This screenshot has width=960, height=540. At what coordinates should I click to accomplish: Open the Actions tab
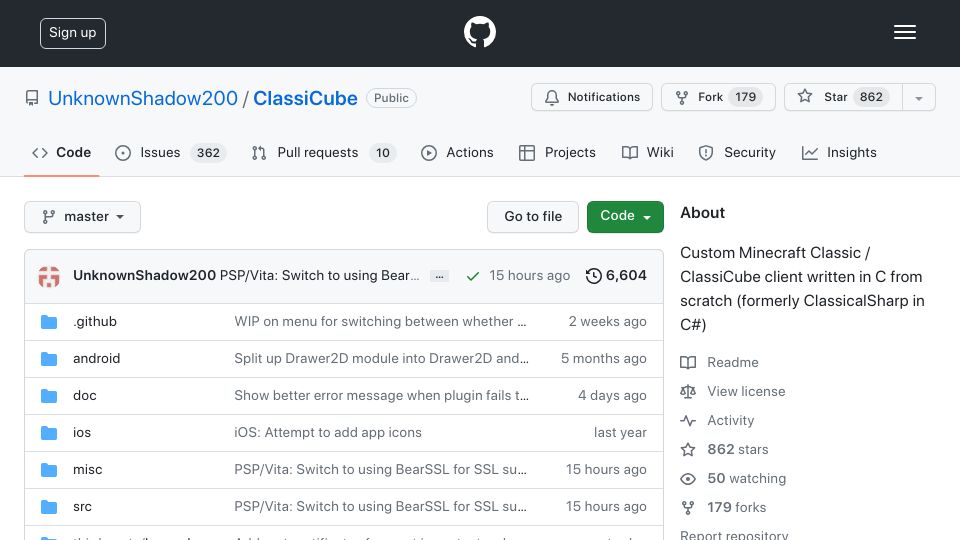point(457,152)
